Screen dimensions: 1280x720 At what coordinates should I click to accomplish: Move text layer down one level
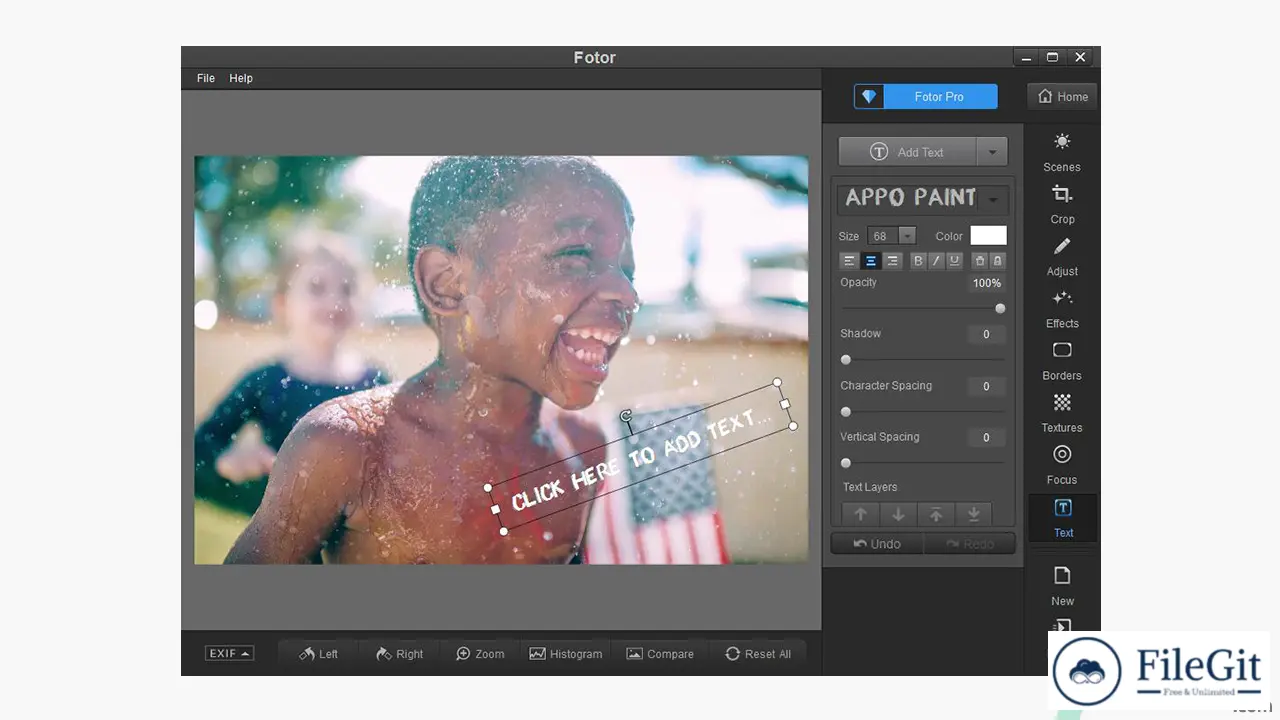click(x=898, y=514)
